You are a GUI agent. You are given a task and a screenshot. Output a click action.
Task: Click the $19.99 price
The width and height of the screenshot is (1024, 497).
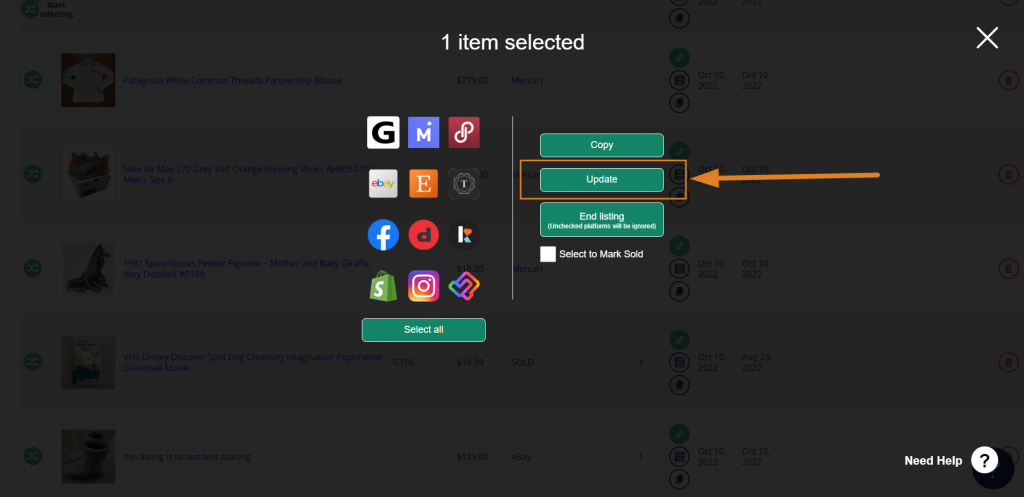pyautogui.click(x=470, y=362)
